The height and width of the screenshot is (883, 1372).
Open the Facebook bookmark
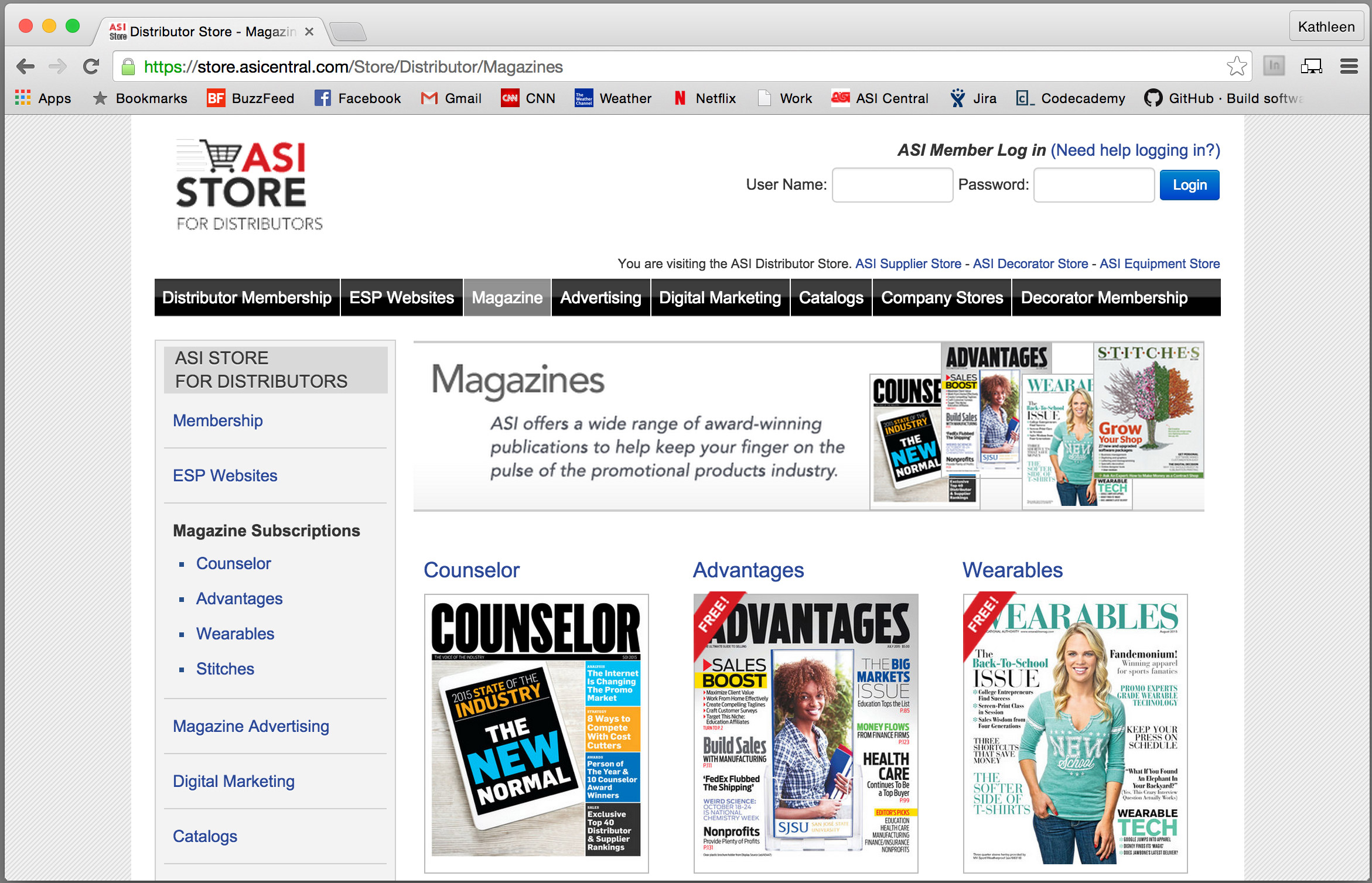click(x=357, y=98)
